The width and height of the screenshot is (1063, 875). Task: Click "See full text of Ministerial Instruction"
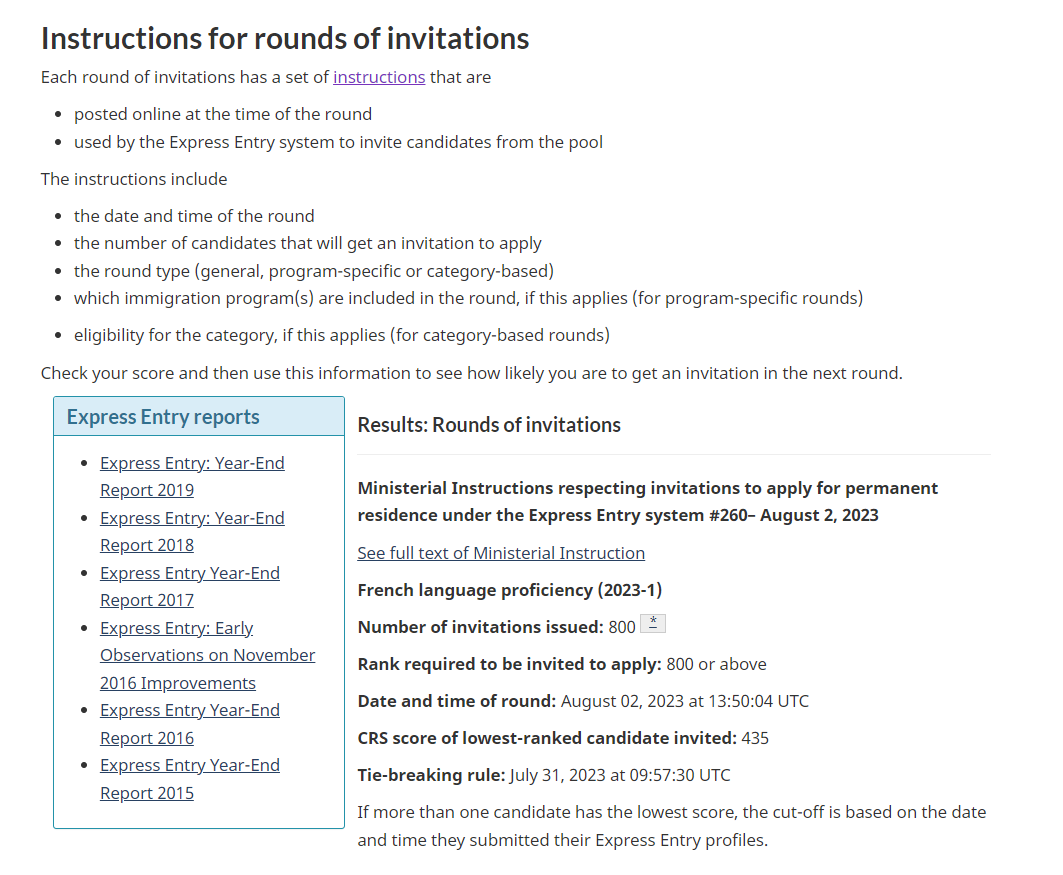tap(501, 553)
